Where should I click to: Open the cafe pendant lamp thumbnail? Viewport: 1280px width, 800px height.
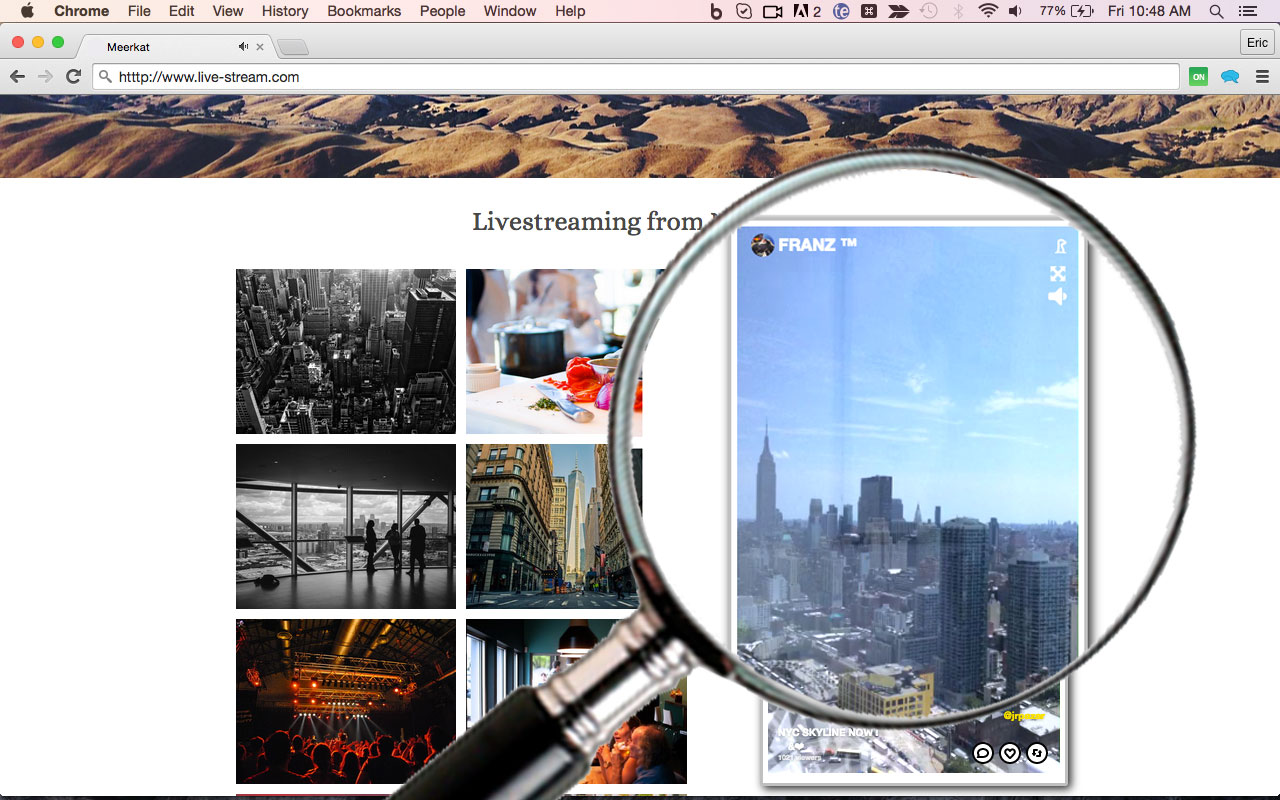[576, 701]
